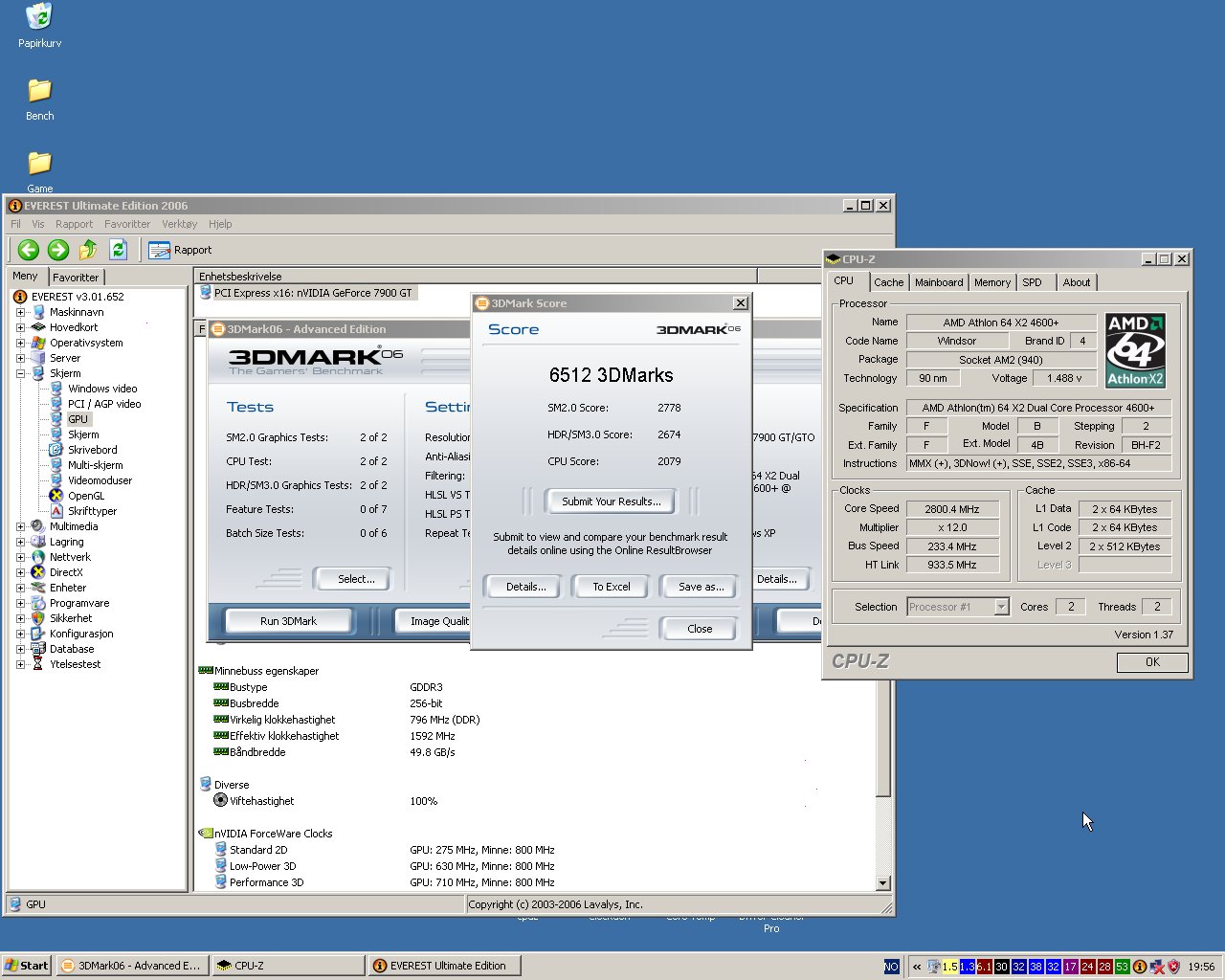Viewport: 1225px width, 980px height.
Task: Click the red shield tray icon
Action: point(1173,967)
